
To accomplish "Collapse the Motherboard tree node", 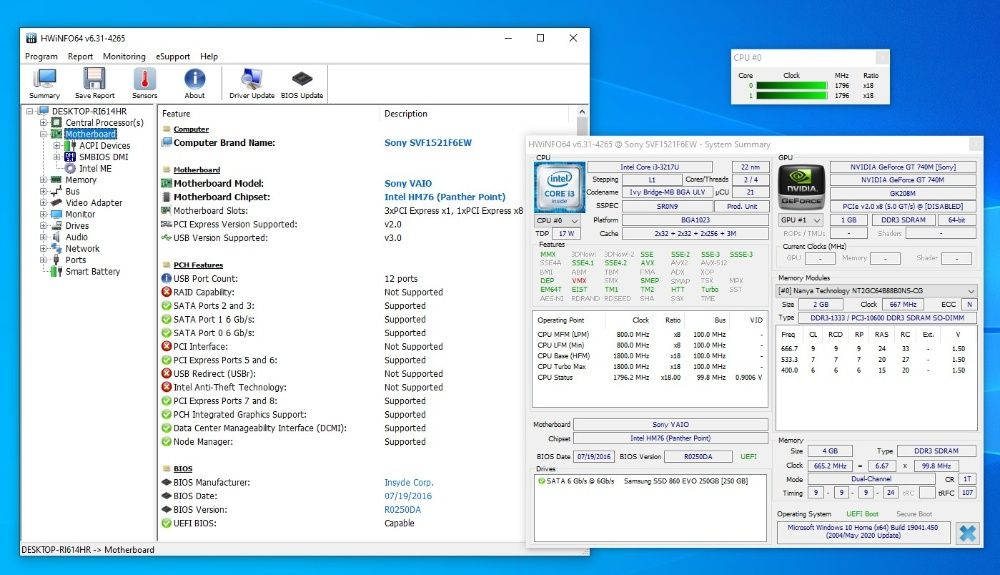I will pos(43,134).
